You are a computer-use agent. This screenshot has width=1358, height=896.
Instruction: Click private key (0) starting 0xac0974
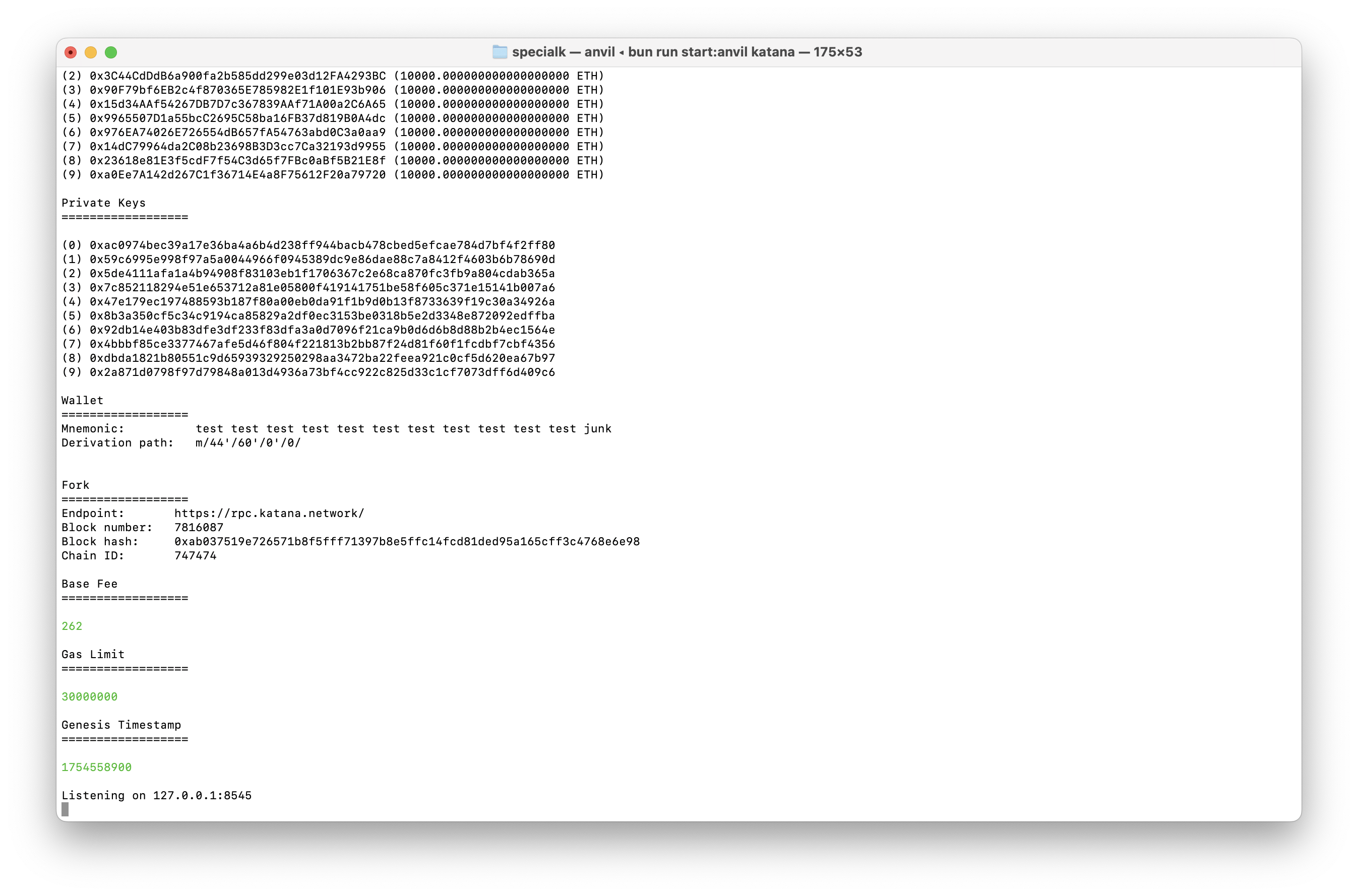click(x=322, y=245)
